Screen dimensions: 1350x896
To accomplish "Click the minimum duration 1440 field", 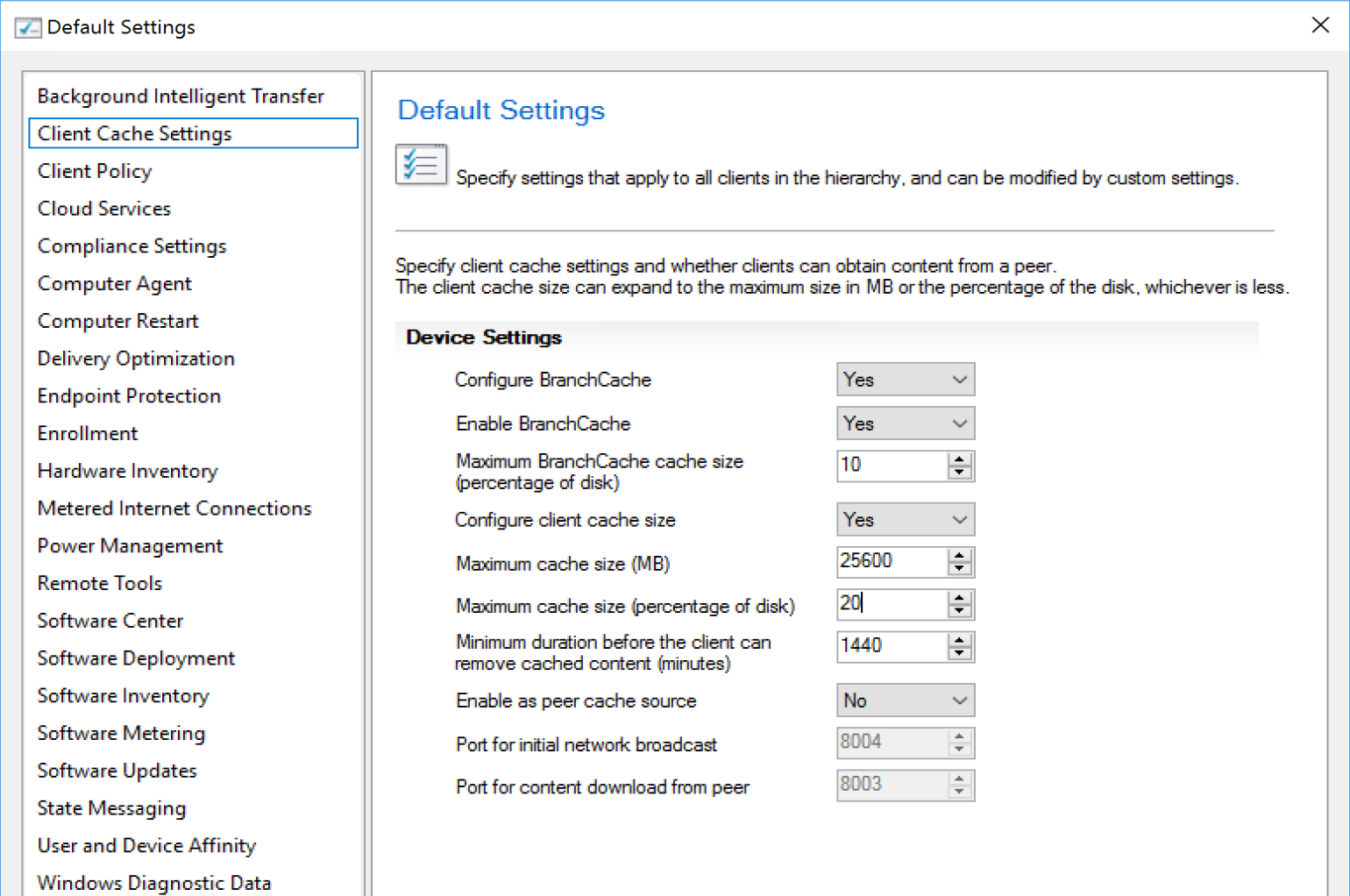I will 891,646.
